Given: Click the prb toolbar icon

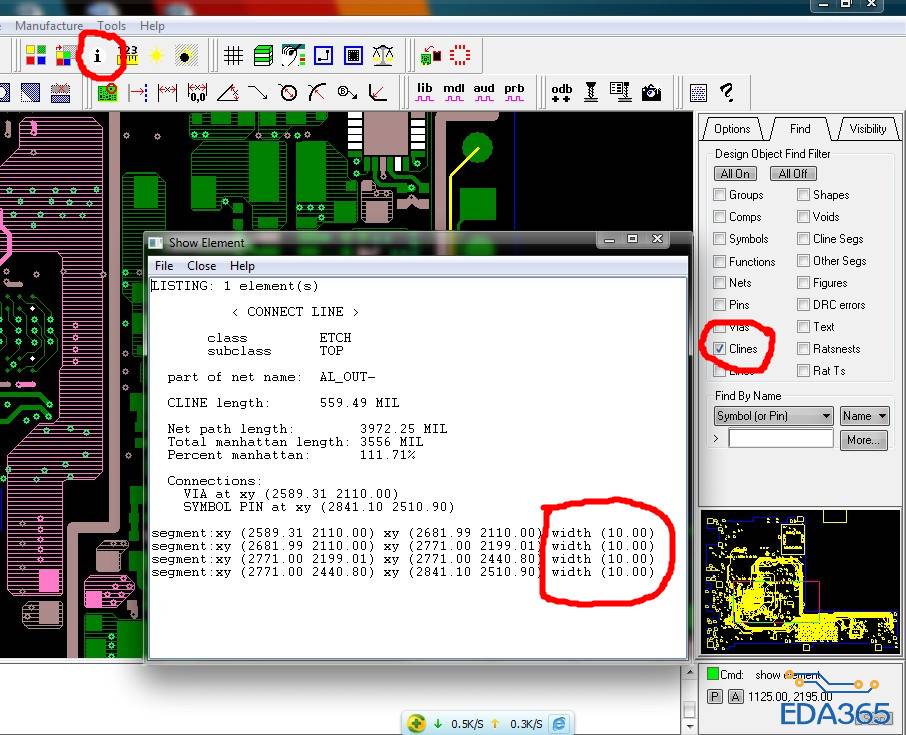Looking at the screenshot, I should 514,92.
